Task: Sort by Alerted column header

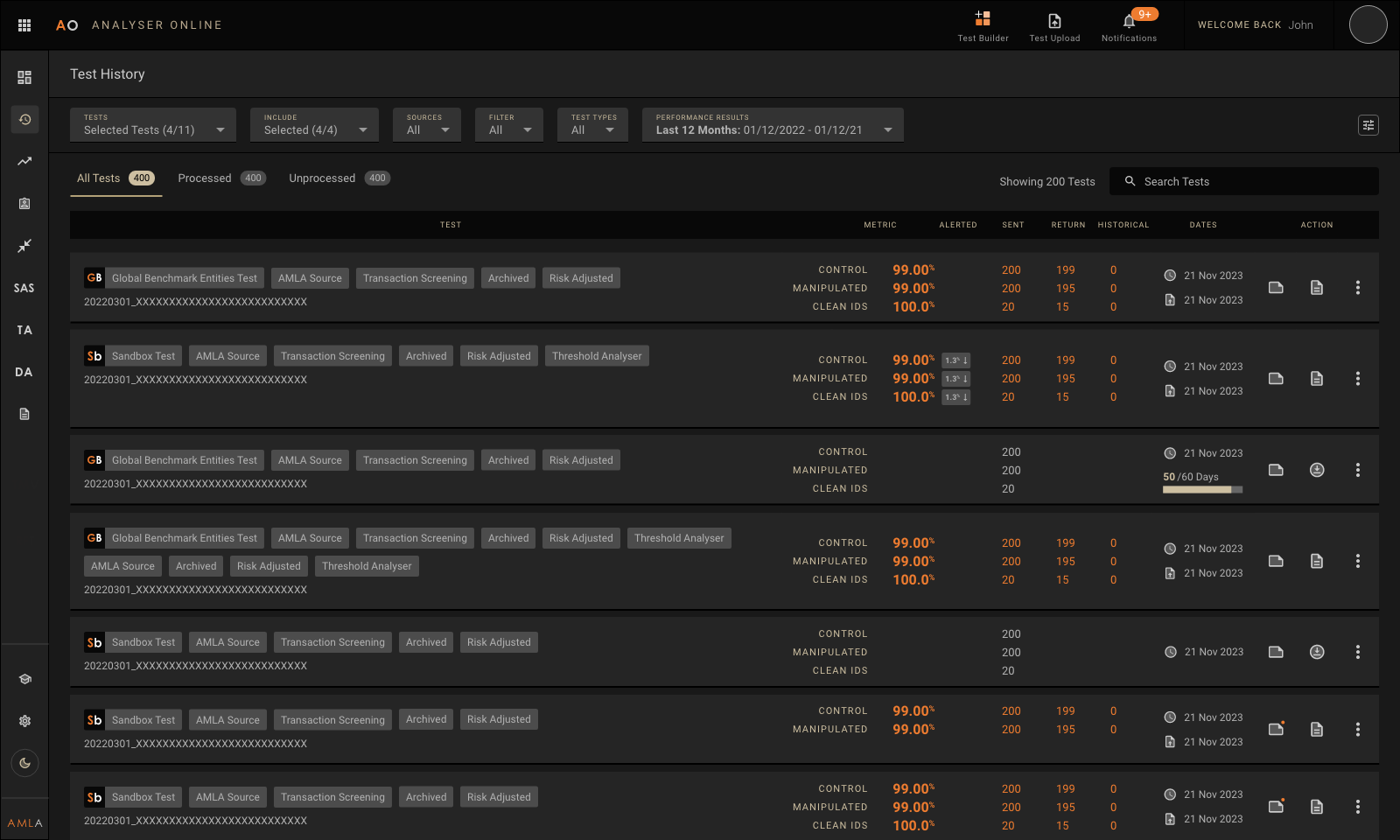Action: [x=958, y=225]
